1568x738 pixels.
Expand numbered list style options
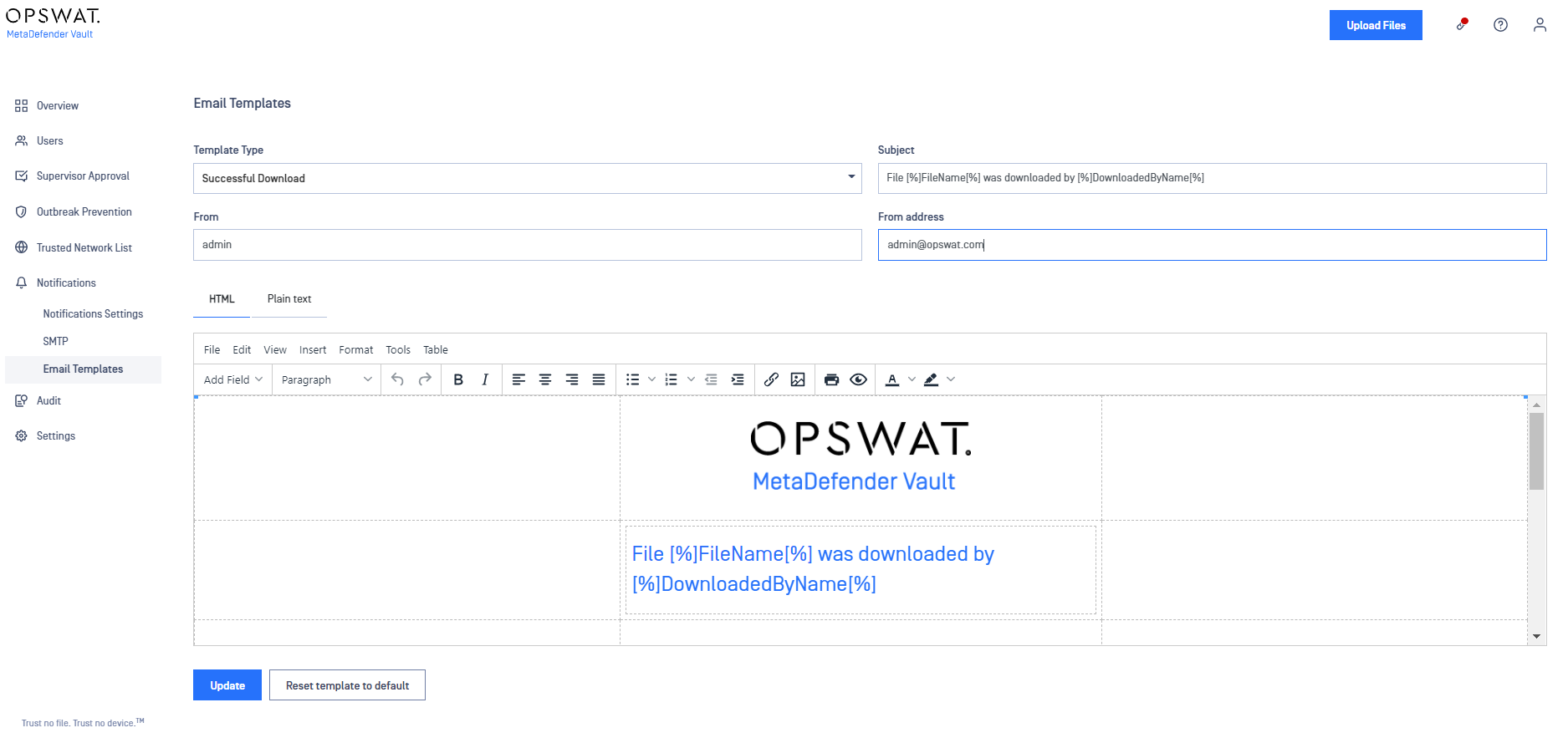click(x=691, y=379)
